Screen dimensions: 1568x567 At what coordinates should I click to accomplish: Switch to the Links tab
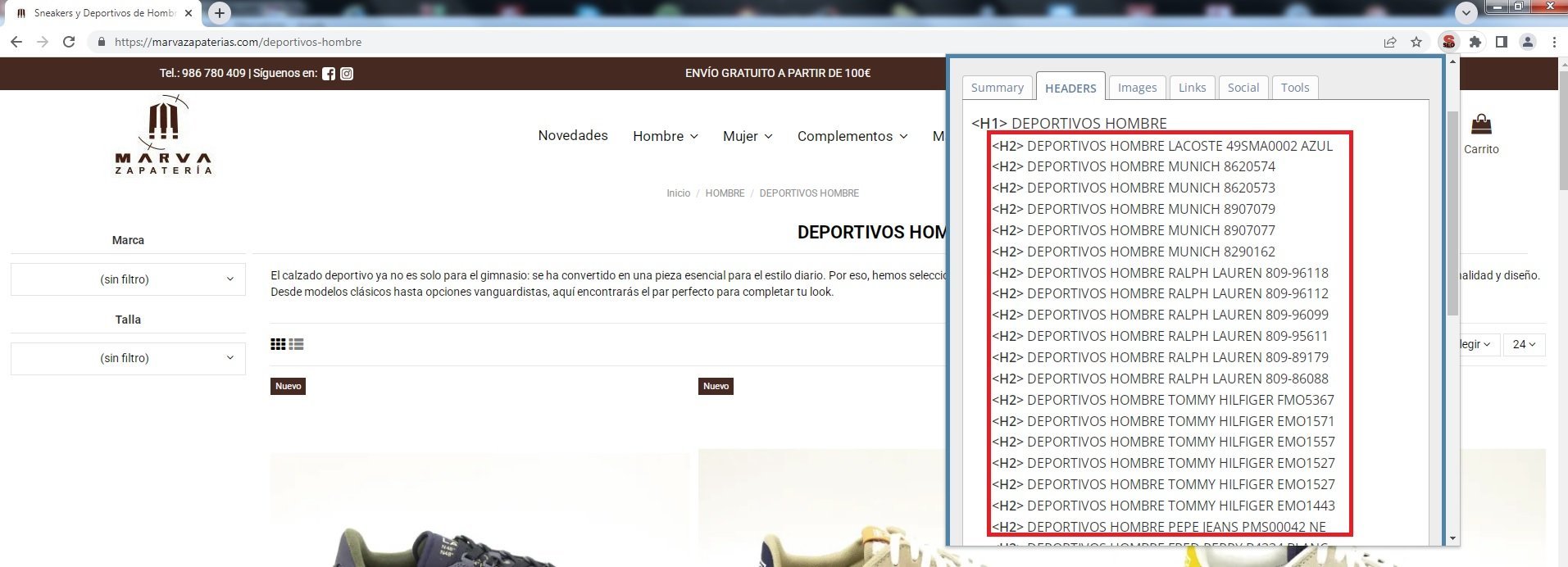point(1192,88)
